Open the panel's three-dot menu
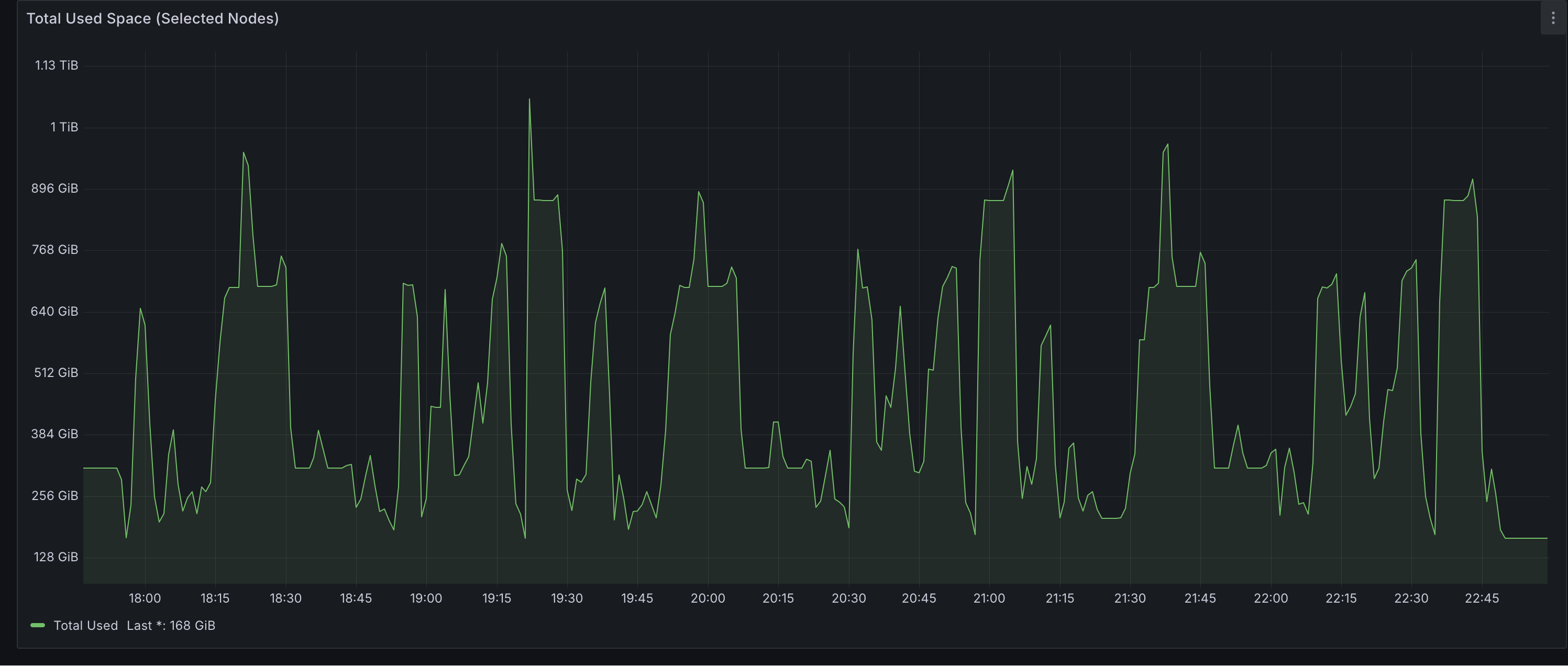The image size is (1568, 666). coord(1553,18)
